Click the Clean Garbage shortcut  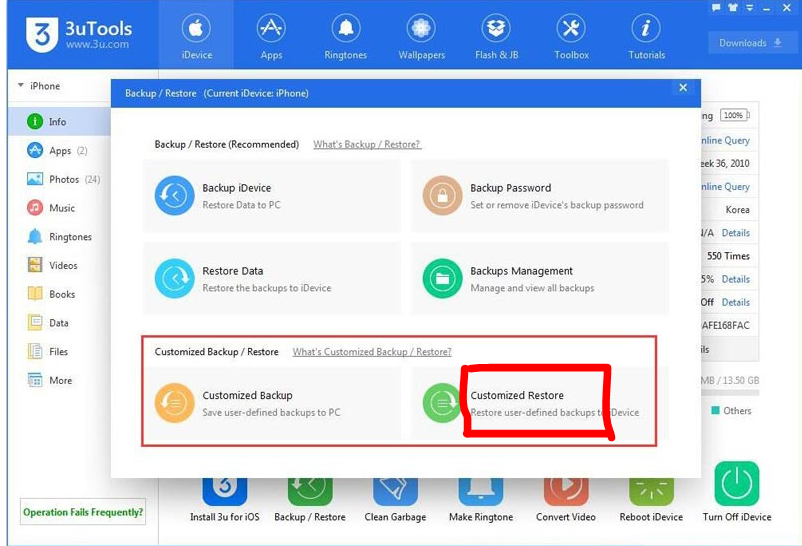(x=395, y=500)
